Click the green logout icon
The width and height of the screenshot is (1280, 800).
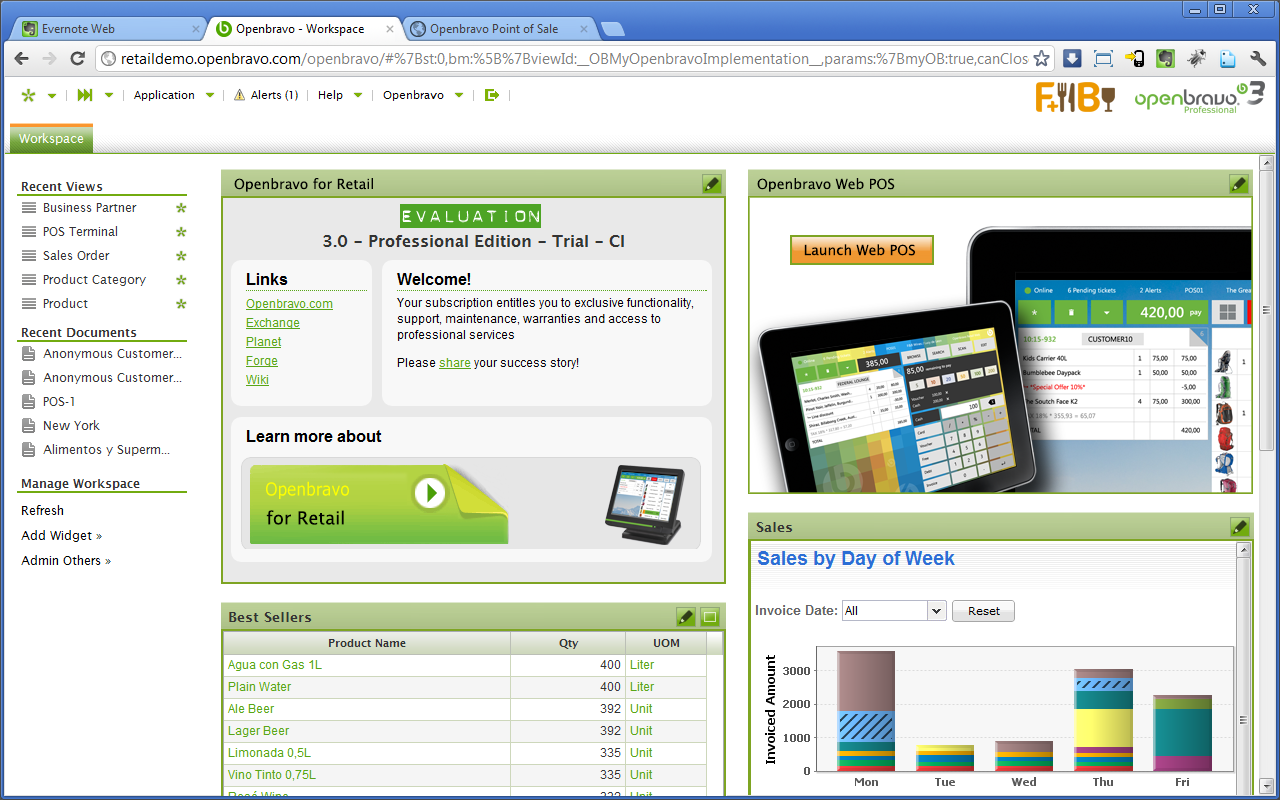(x=491, y=95)
